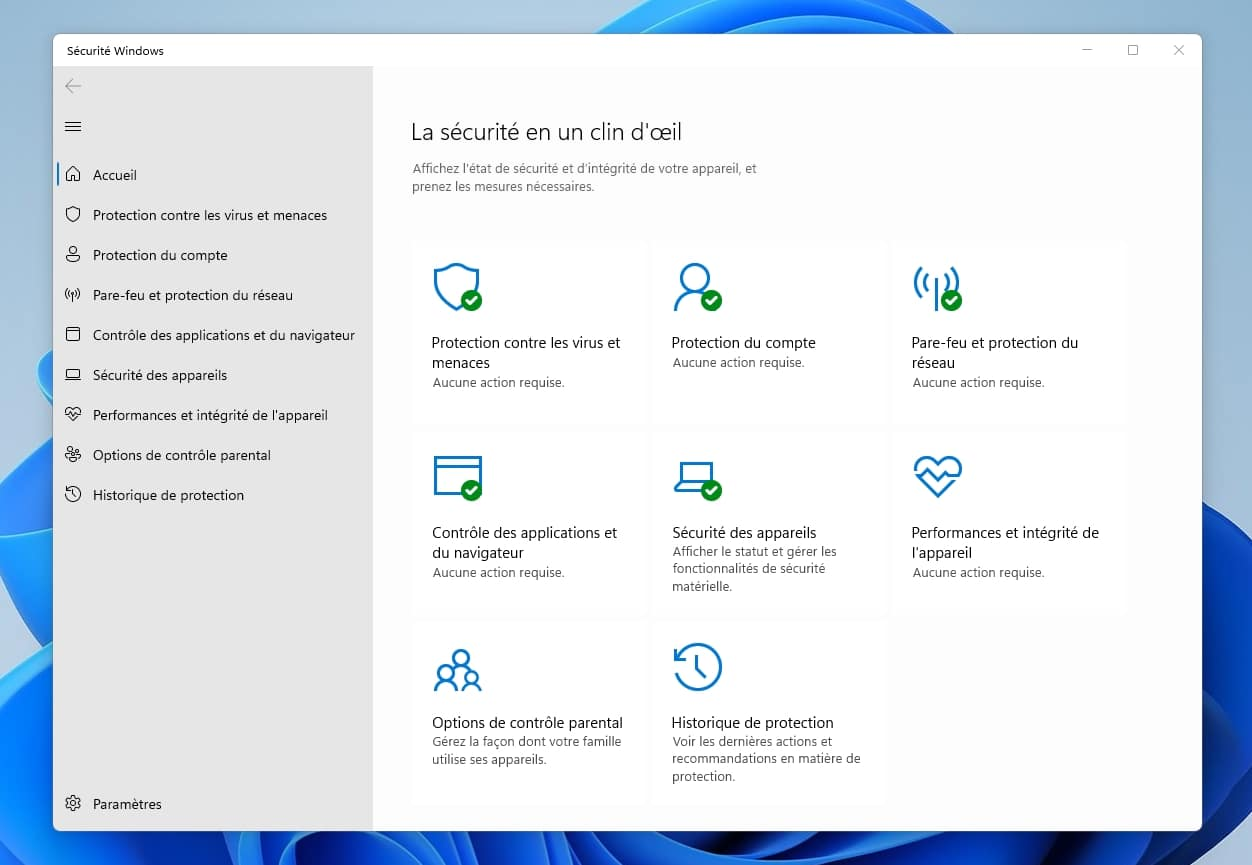Click the antenna icon beside Pare-feu sidebar entry
The width and height of the screenshot is (1252, 865).
click(x=72, y=294)
